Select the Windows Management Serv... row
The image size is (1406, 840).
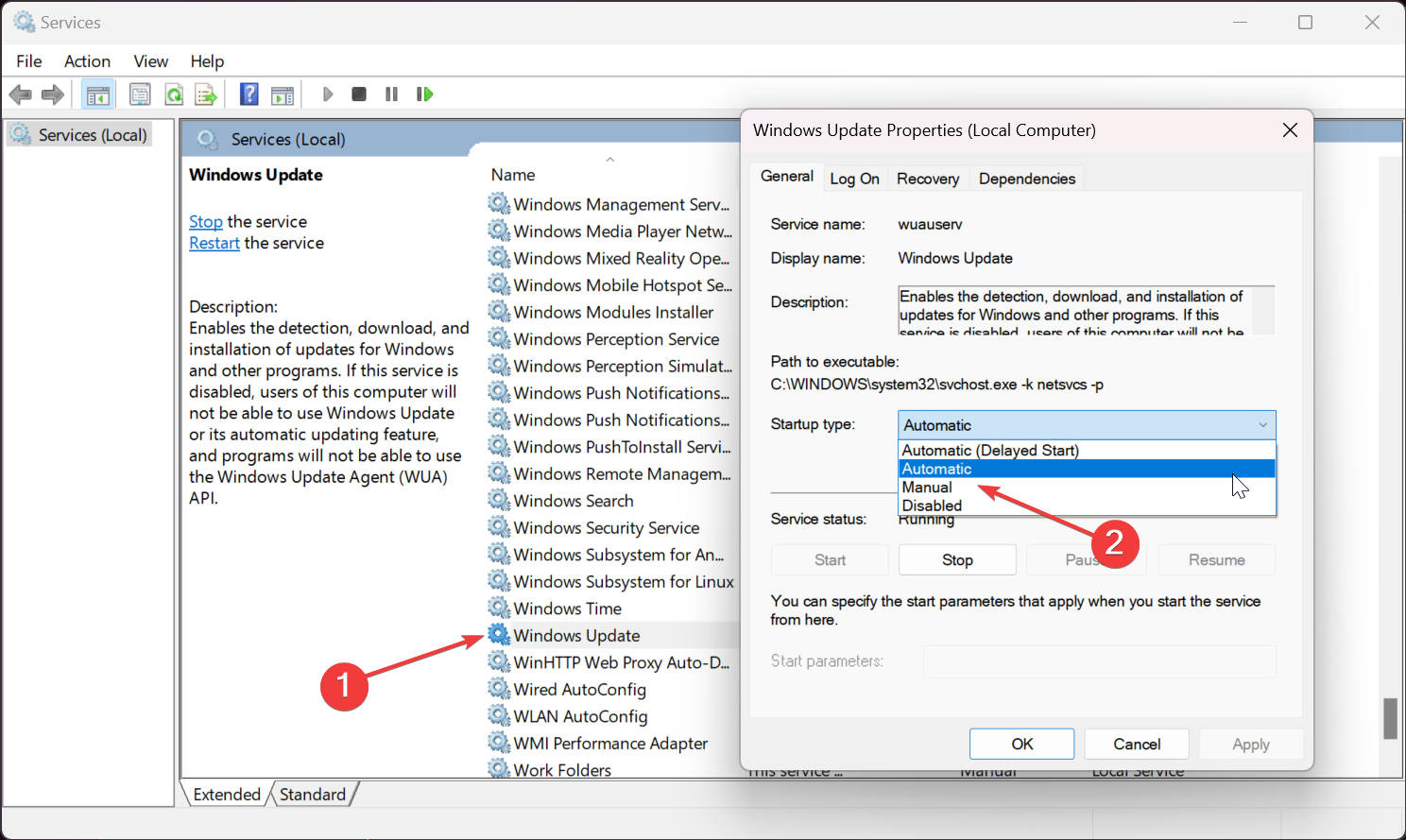pyautogui.click(x=611, y=204)
